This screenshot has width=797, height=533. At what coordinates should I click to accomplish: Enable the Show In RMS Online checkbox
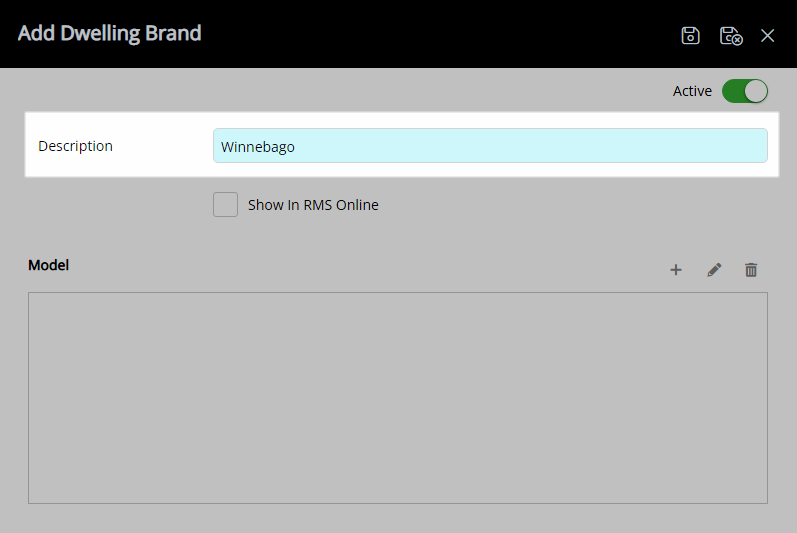pyautogui.click(x=225, y=205)
